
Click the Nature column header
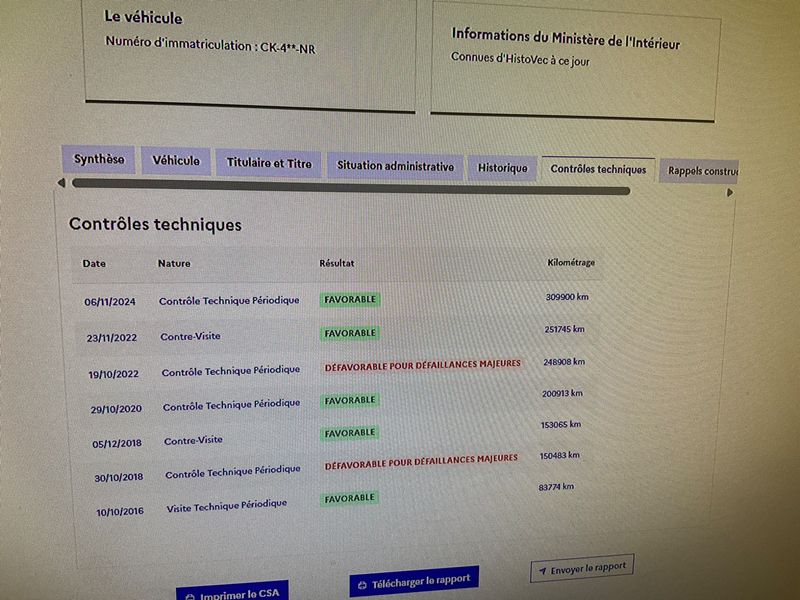point(174,263)
